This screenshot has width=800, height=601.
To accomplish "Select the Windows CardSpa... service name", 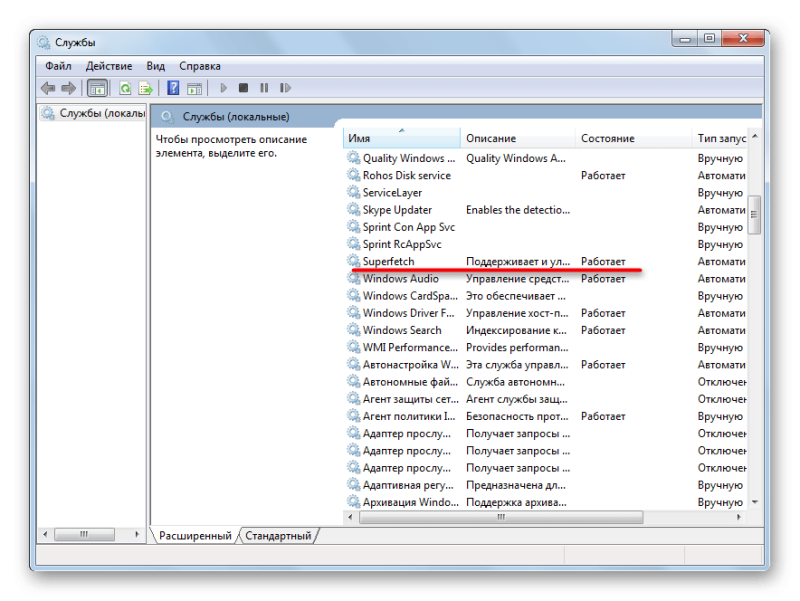I will (410, 296).
